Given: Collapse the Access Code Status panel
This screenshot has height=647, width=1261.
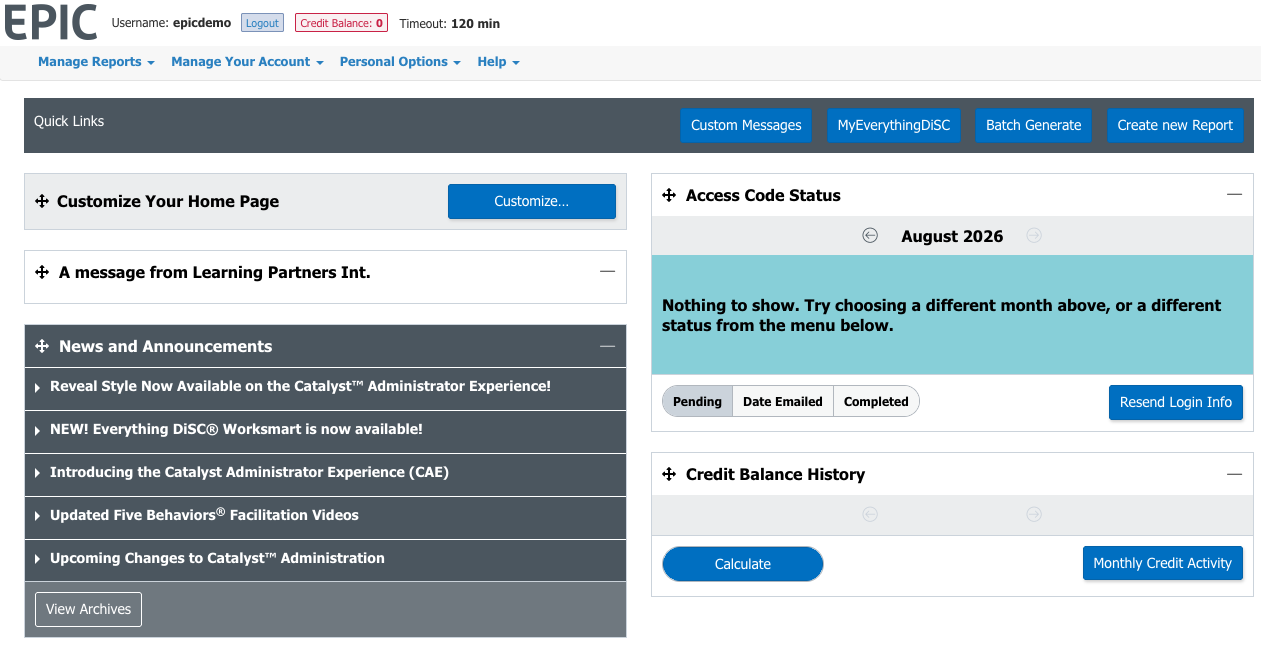Looking at the screenshot, I should coord(1234,195).
